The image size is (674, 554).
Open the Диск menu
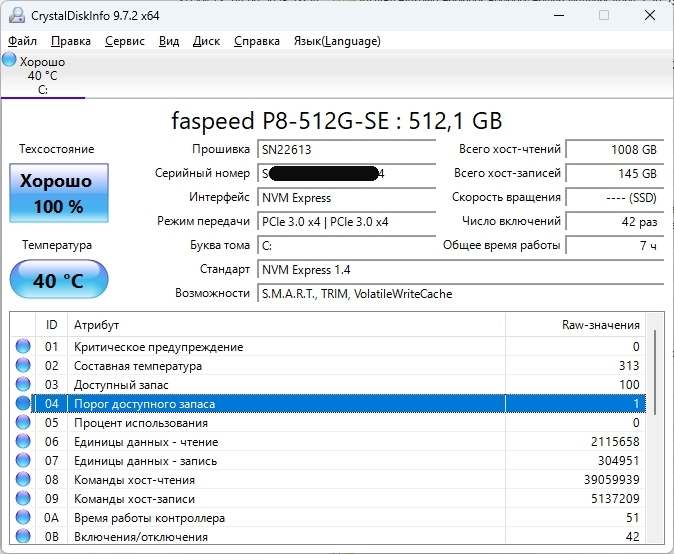click(x=206, y=41)
